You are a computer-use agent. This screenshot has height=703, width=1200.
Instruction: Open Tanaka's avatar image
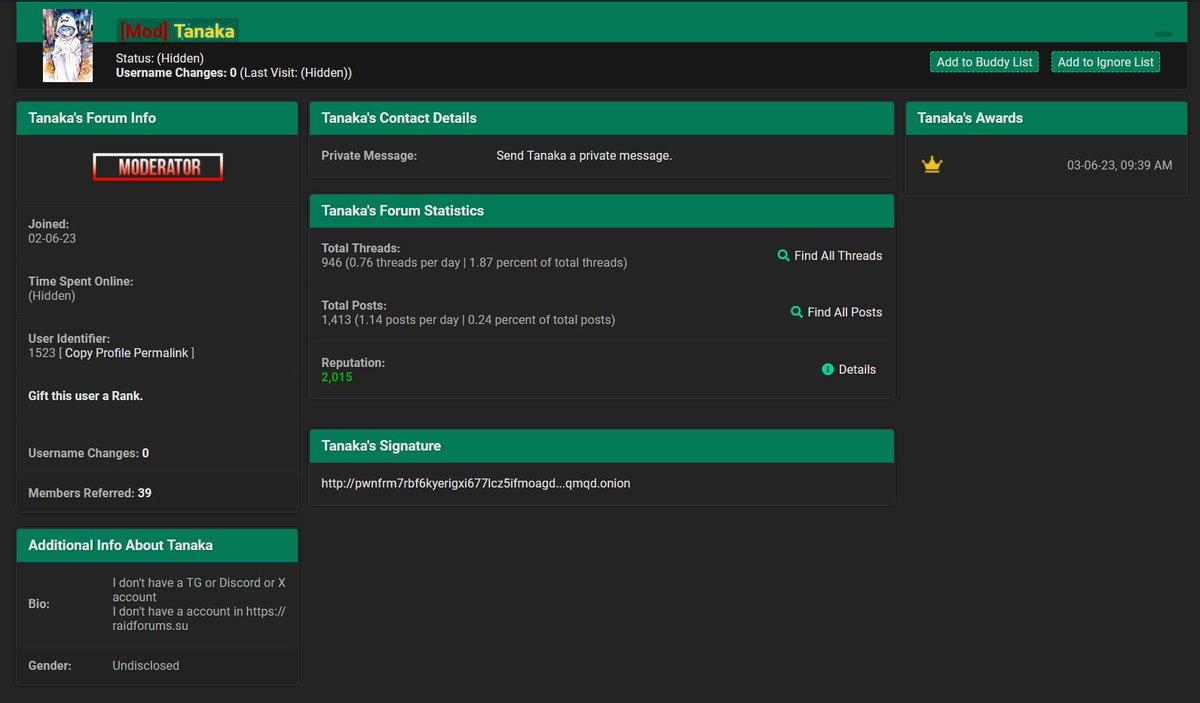coord(68,45)
